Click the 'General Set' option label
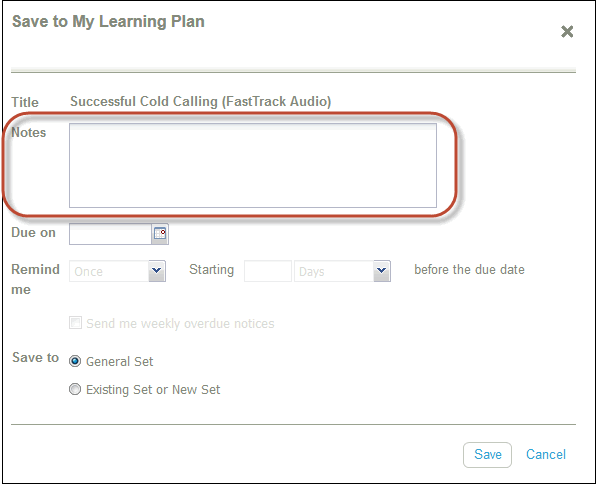The image size is (596, 484). (x=119, y=362)
